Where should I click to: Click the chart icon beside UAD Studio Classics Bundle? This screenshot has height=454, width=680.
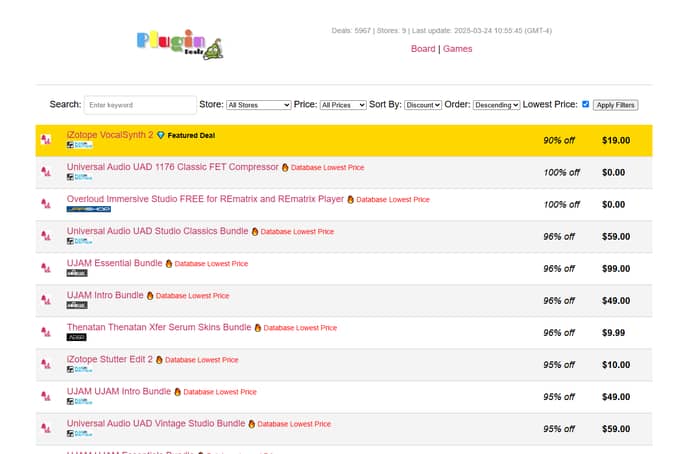46,236
